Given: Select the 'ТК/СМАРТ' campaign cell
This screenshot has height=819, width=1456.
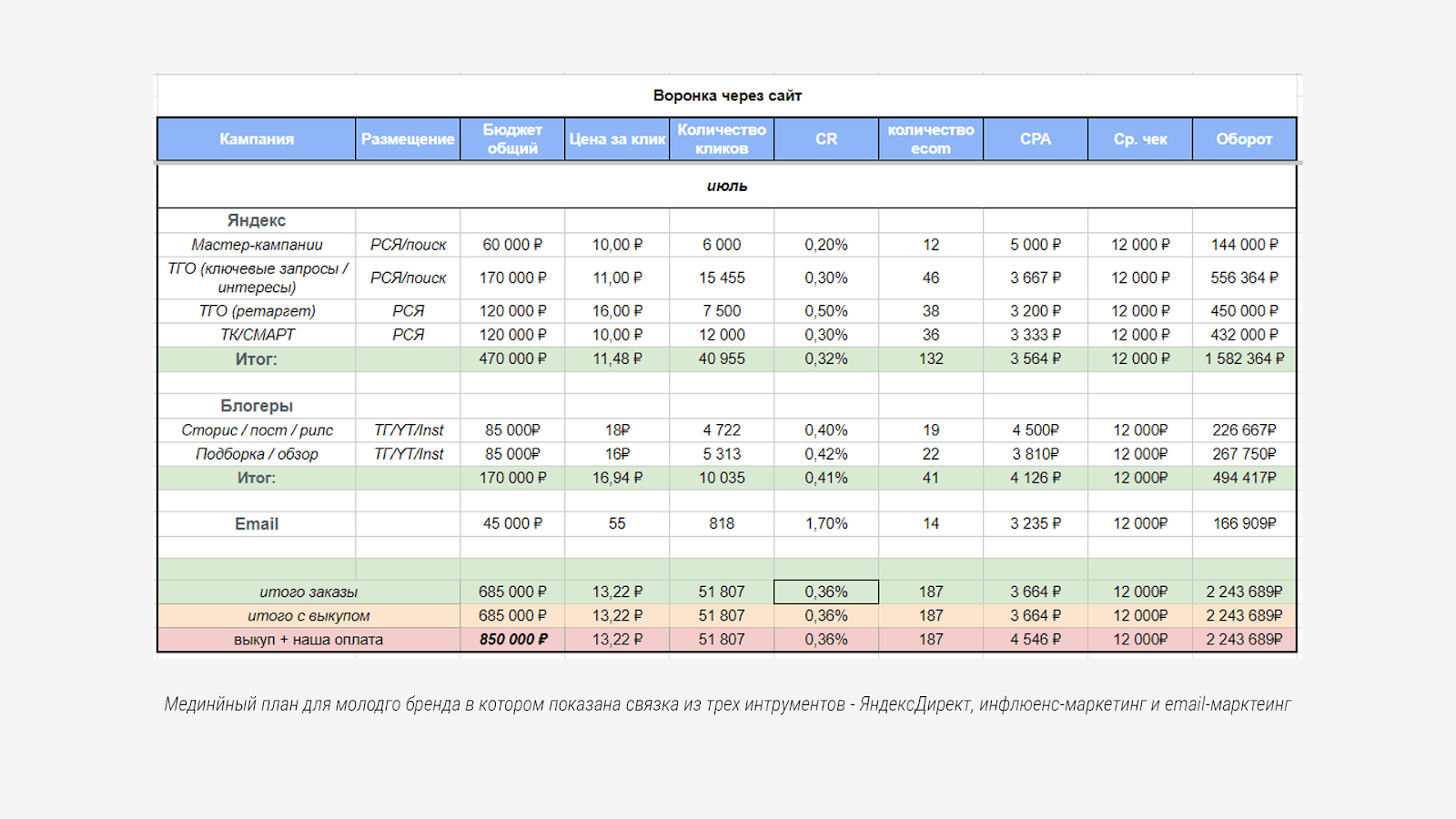Looking at the screenshot, I should [x=257, y=335].
